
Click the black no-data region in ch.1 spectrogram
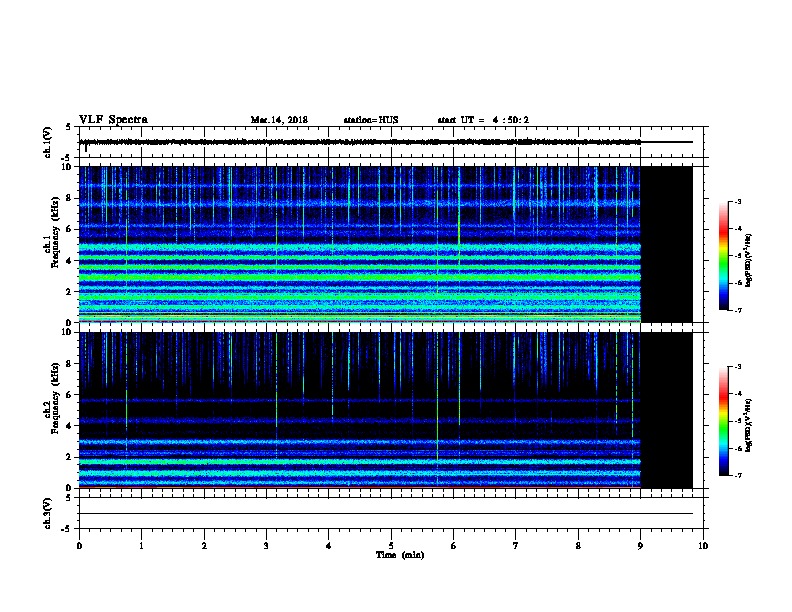[667, 244]
